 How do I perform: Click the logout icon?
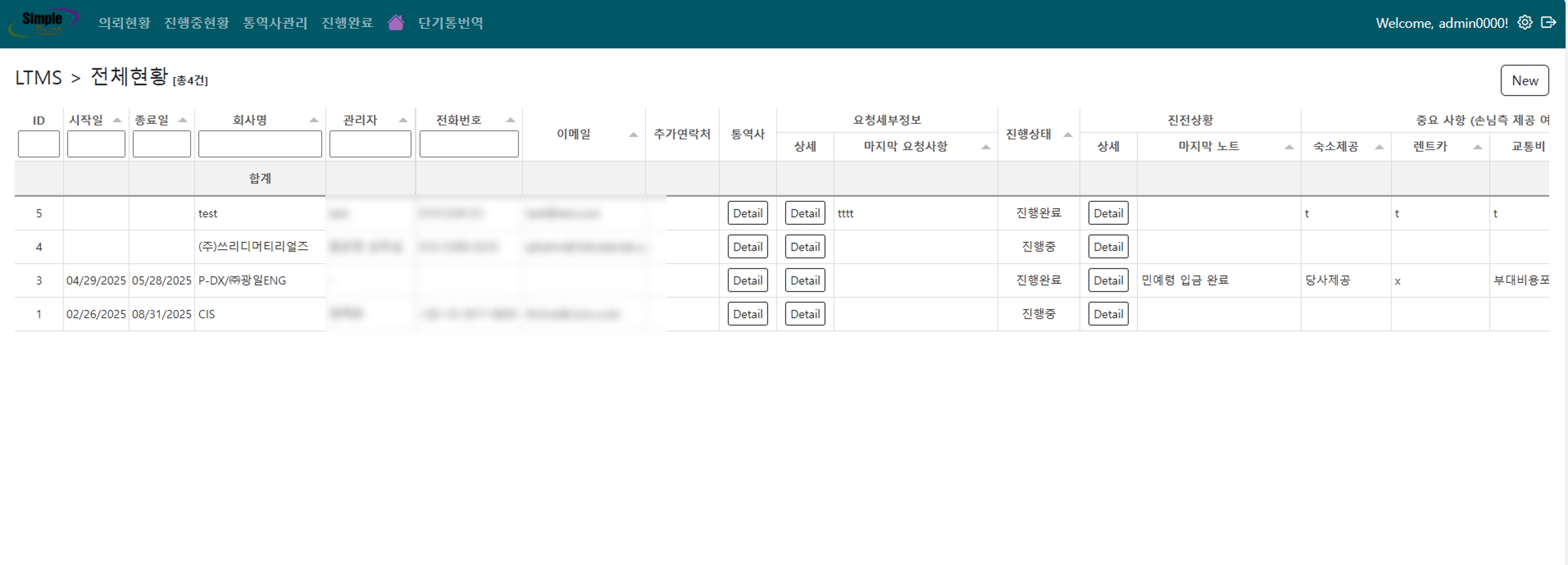tap(1548, 22)
